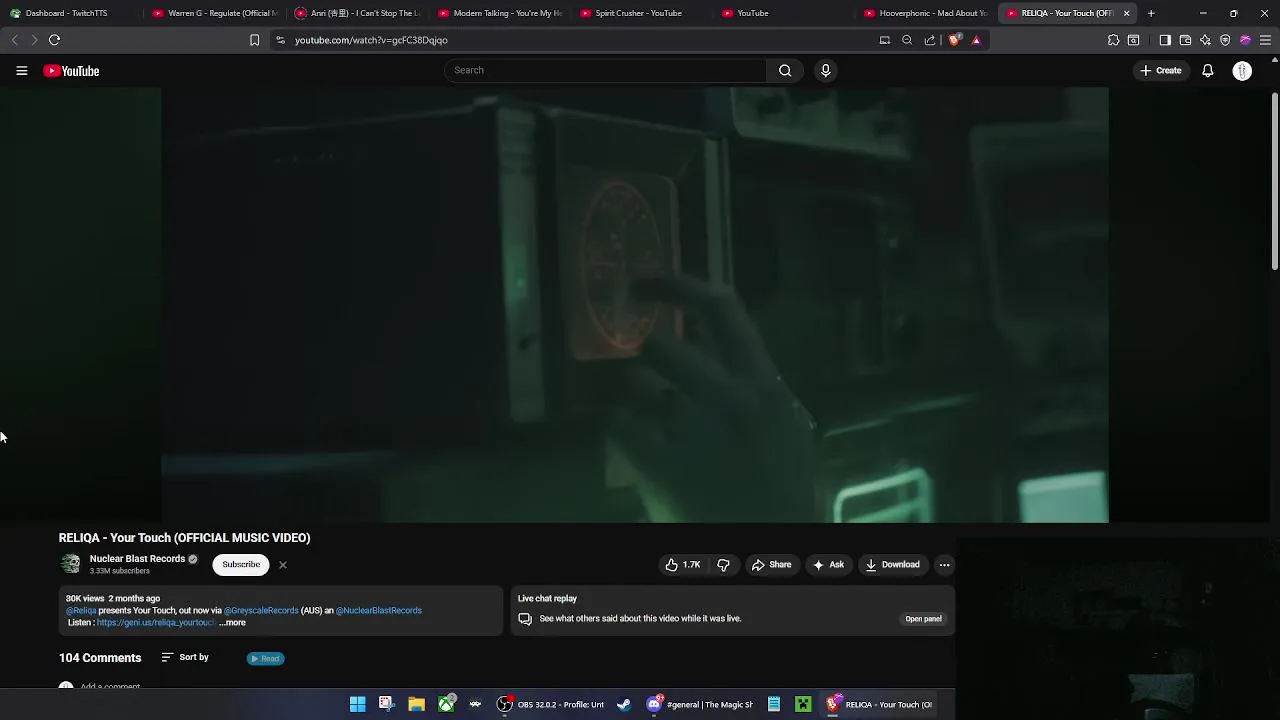Screen dimensions: 1280x720
Task: Open Brave Rewards triangle icon
Action: pyautogui.click(x=976, y=40)
